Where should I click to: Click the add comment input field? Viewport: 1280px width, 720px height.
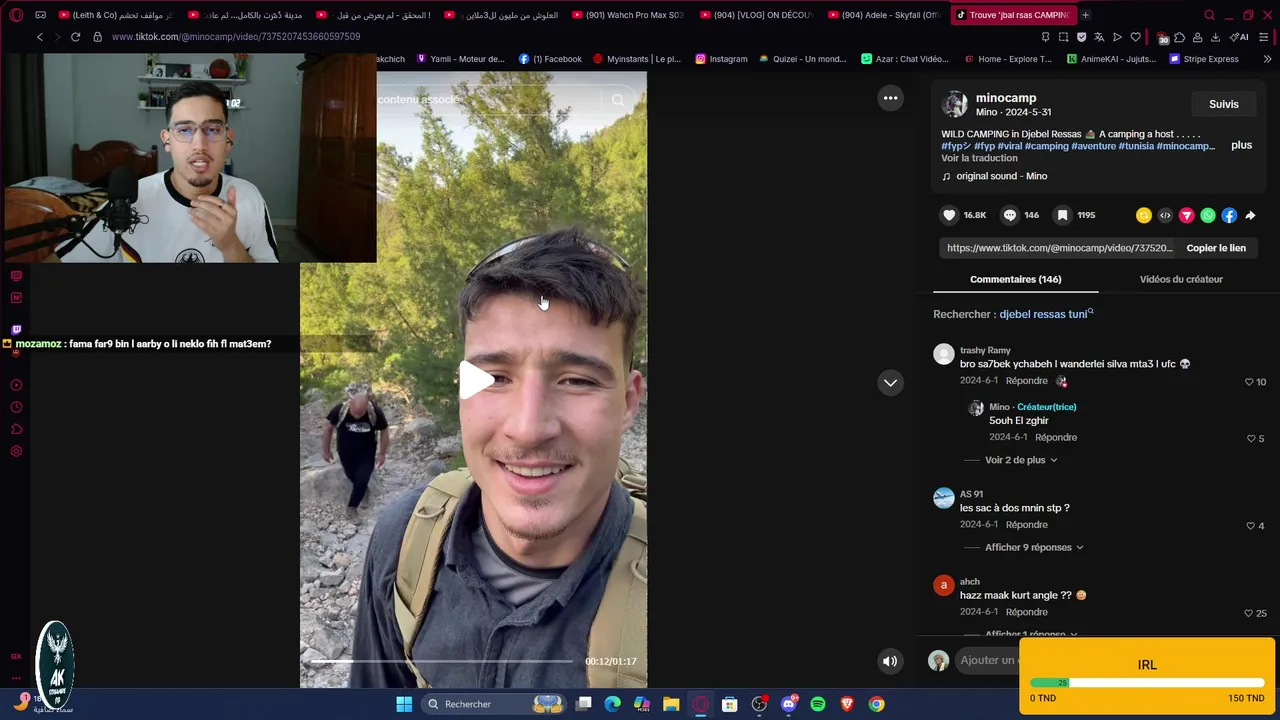pyautogui.click(x=988, y=660)
